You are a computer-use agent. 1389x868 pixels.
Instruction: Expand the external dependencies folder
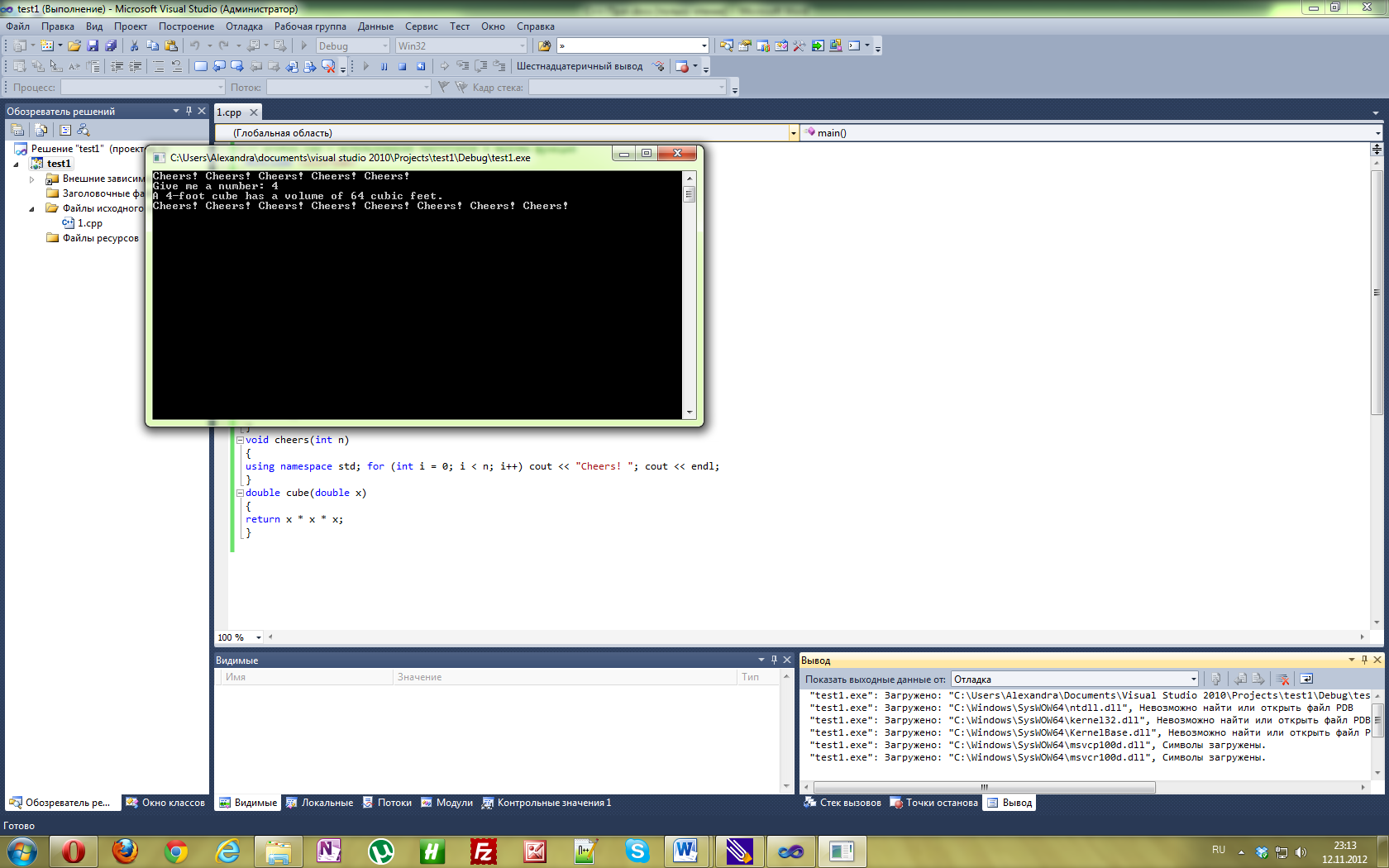click(x=32, y=179)
